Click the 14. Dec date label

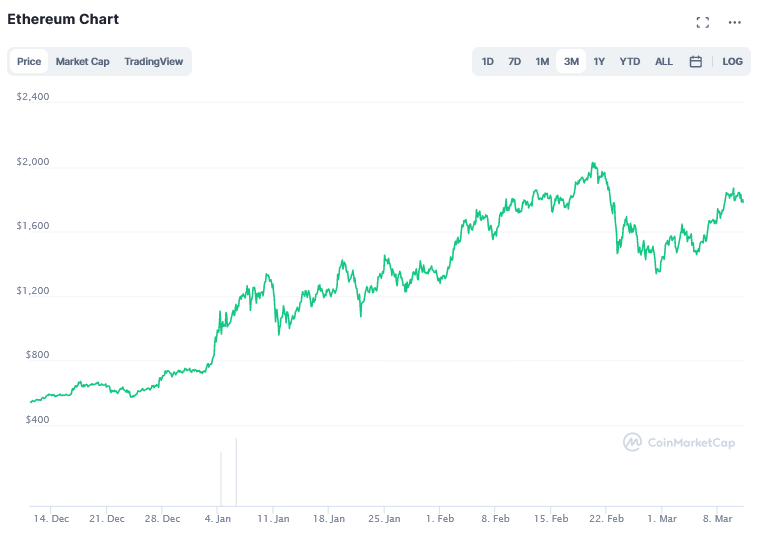pyautogui.click(x=51, y=518)
